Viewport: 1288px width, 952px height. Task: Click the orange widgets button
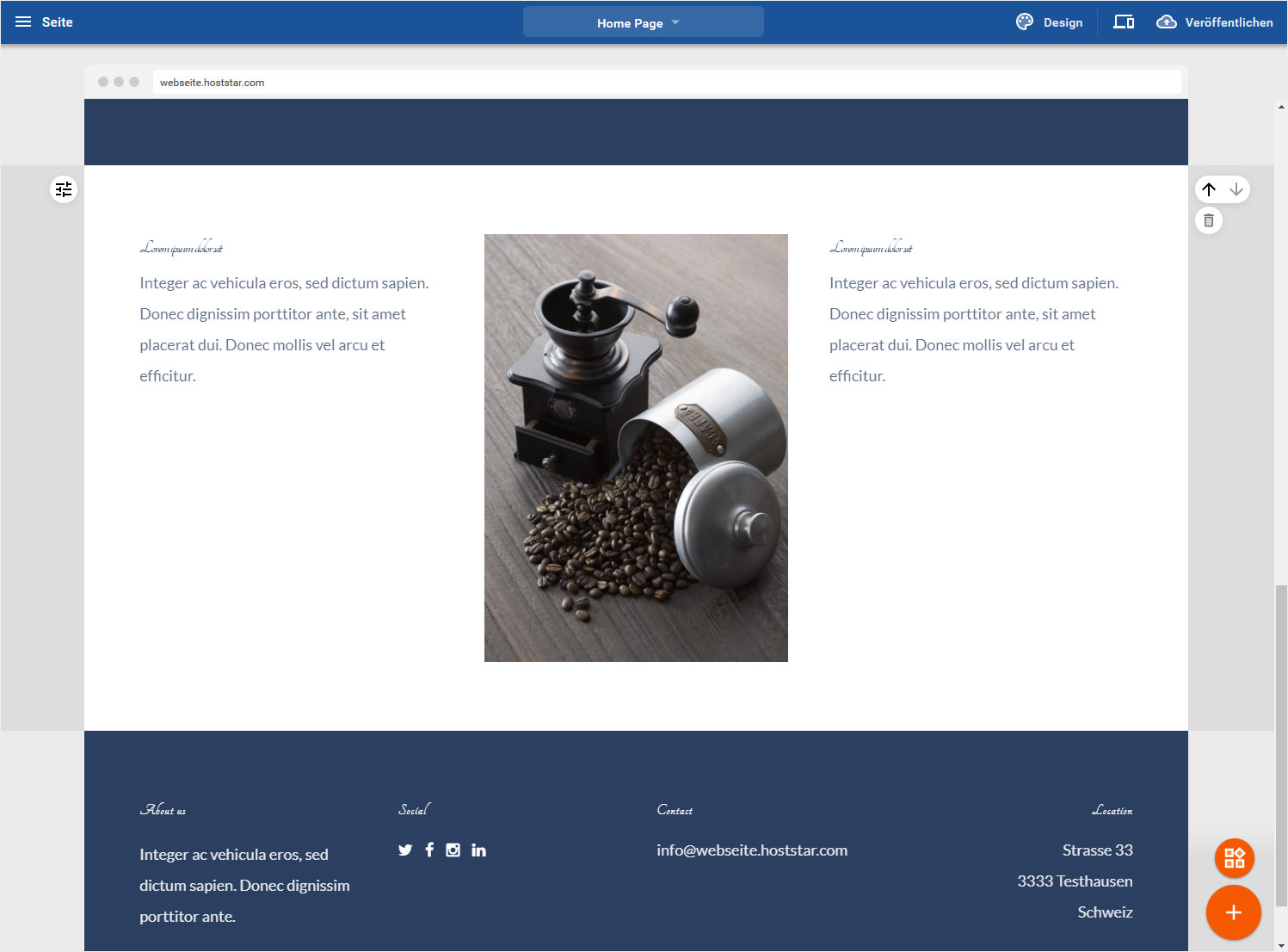point(1234,858)
